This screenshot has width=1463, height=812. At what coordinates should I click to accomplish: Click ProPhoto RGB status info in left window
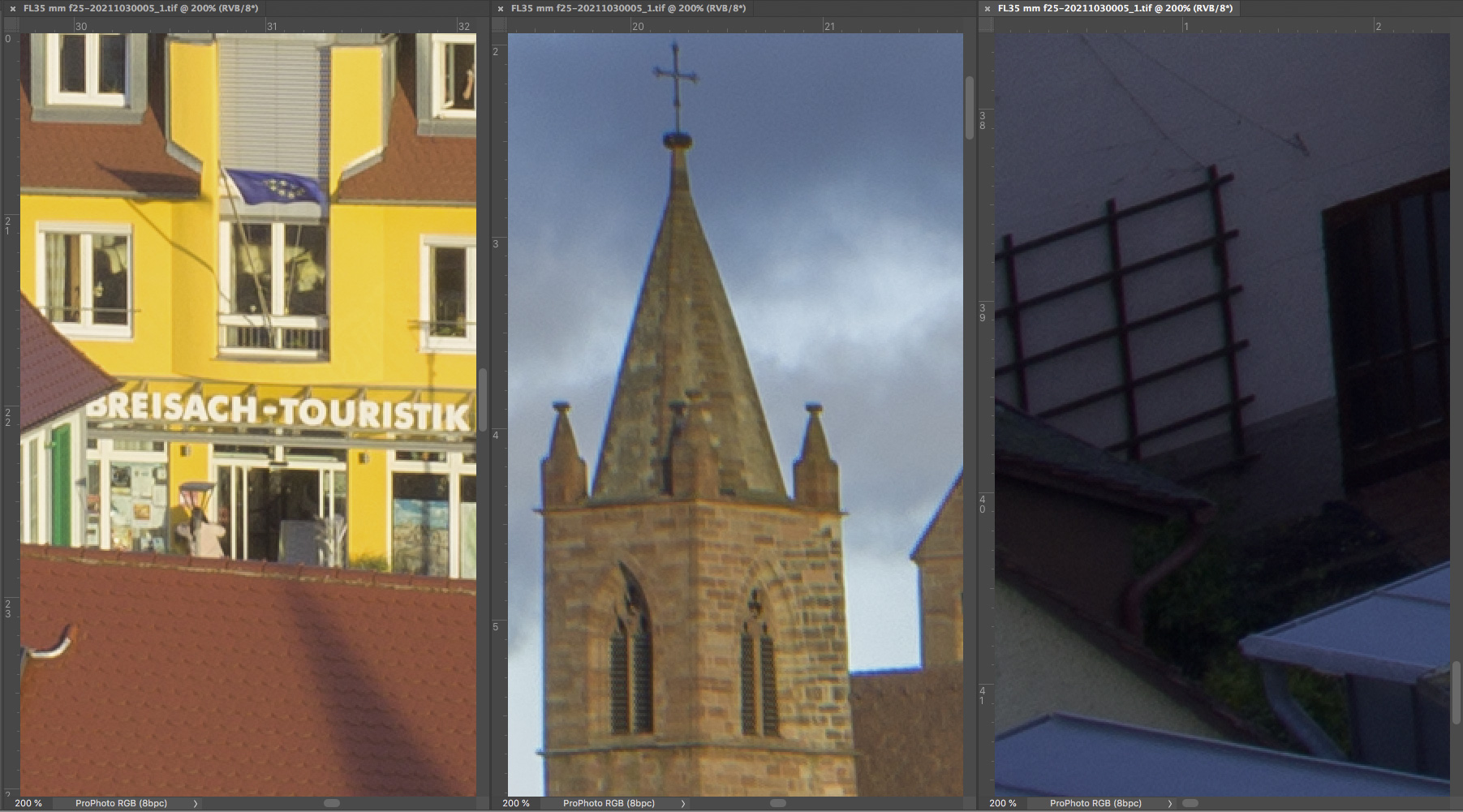coord(121,803)
